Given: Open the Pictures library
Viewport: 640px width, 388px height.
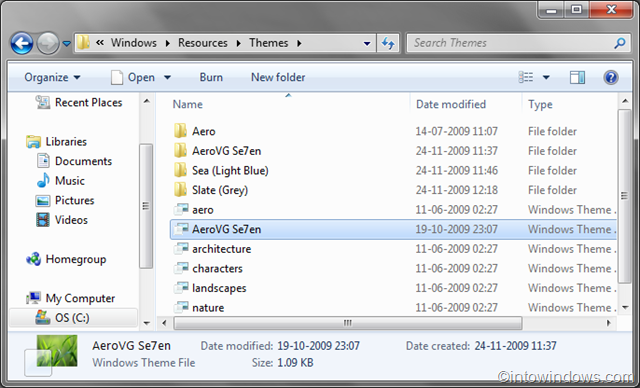Looking at the screenshot, I should 65,200.
